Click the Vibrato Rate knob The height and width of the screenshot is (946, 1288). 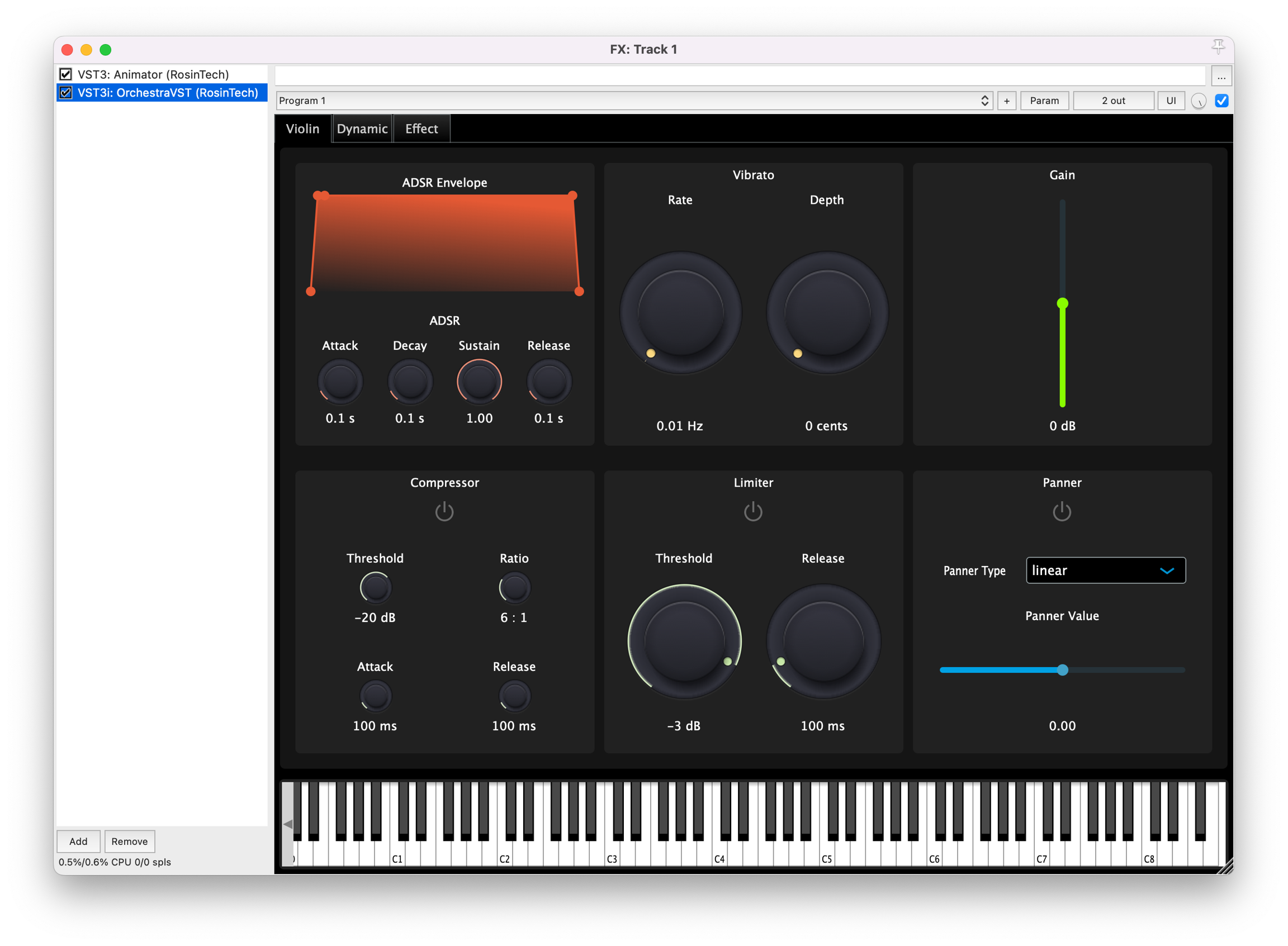[681, 313]
